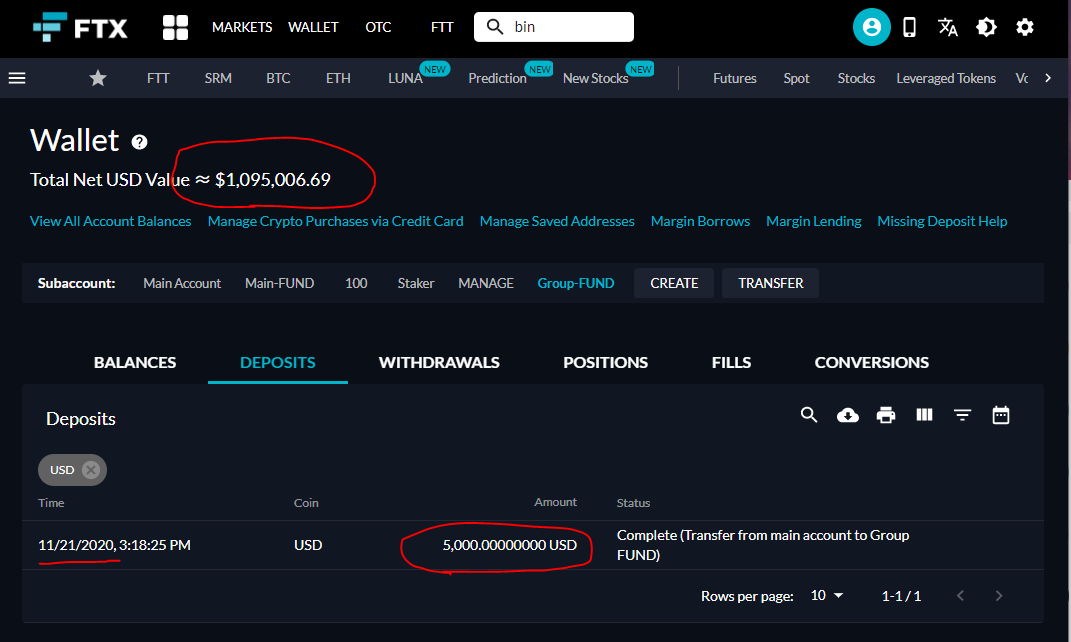Switch to the BALANCES tab
This screenshot has width=1071, height=642.
click(x=135, y=363)
